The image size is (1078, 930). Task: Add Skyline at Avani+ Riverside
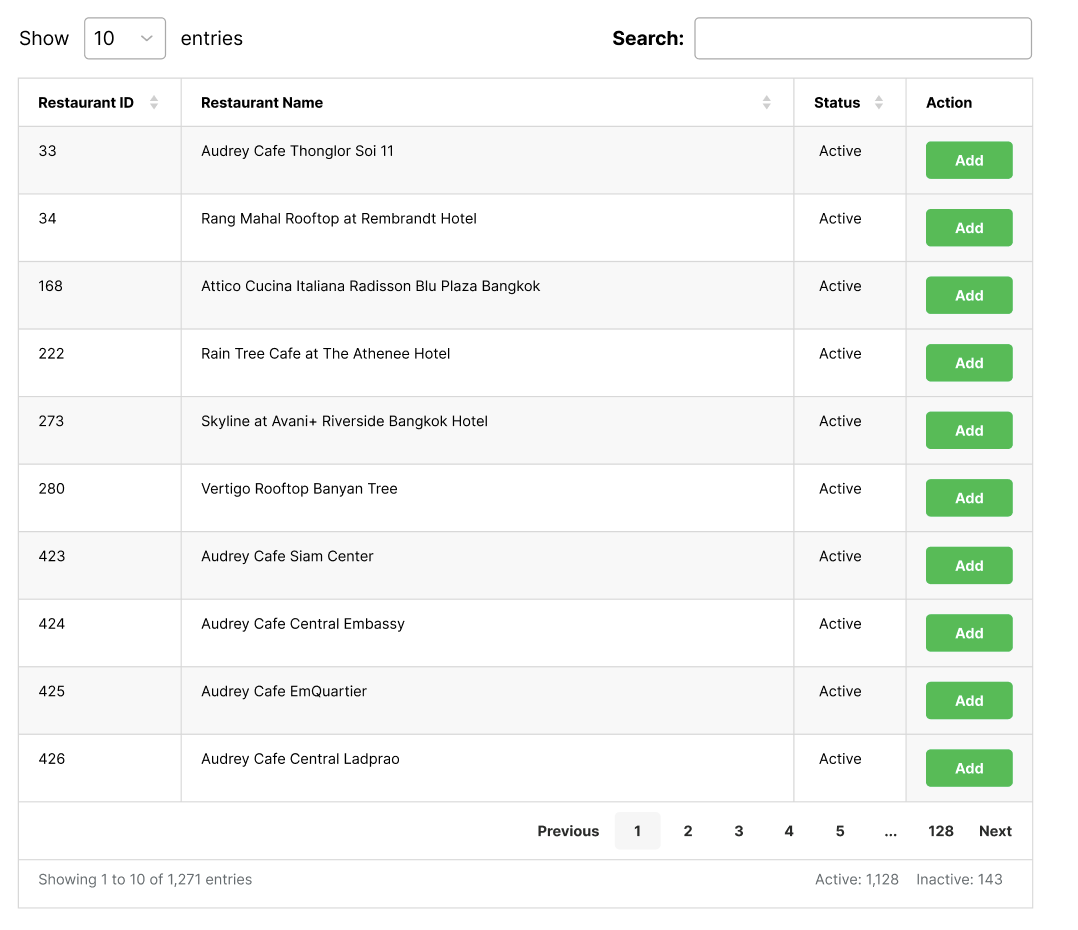point(968,430)
